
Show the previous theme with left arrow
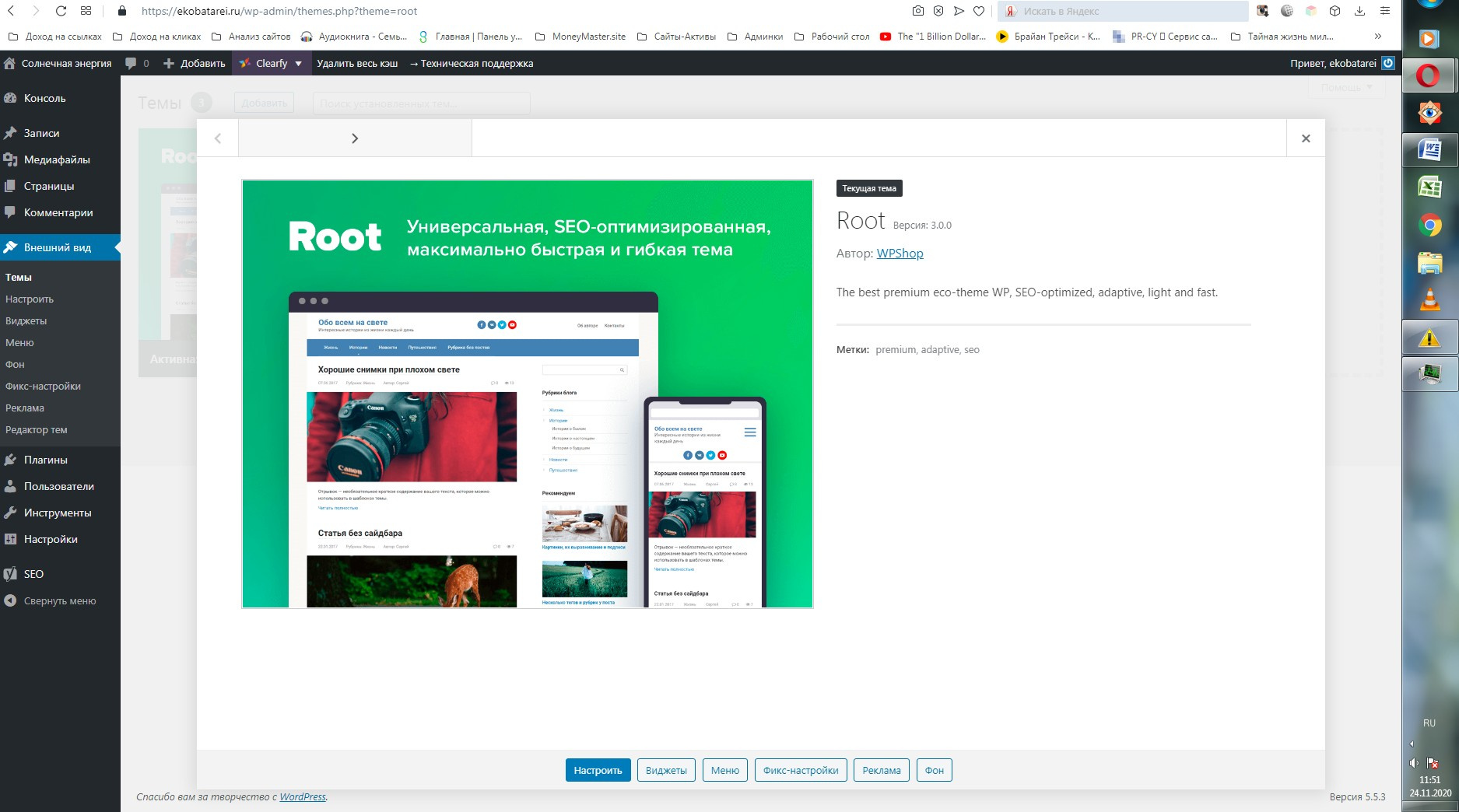coord(218,138)
